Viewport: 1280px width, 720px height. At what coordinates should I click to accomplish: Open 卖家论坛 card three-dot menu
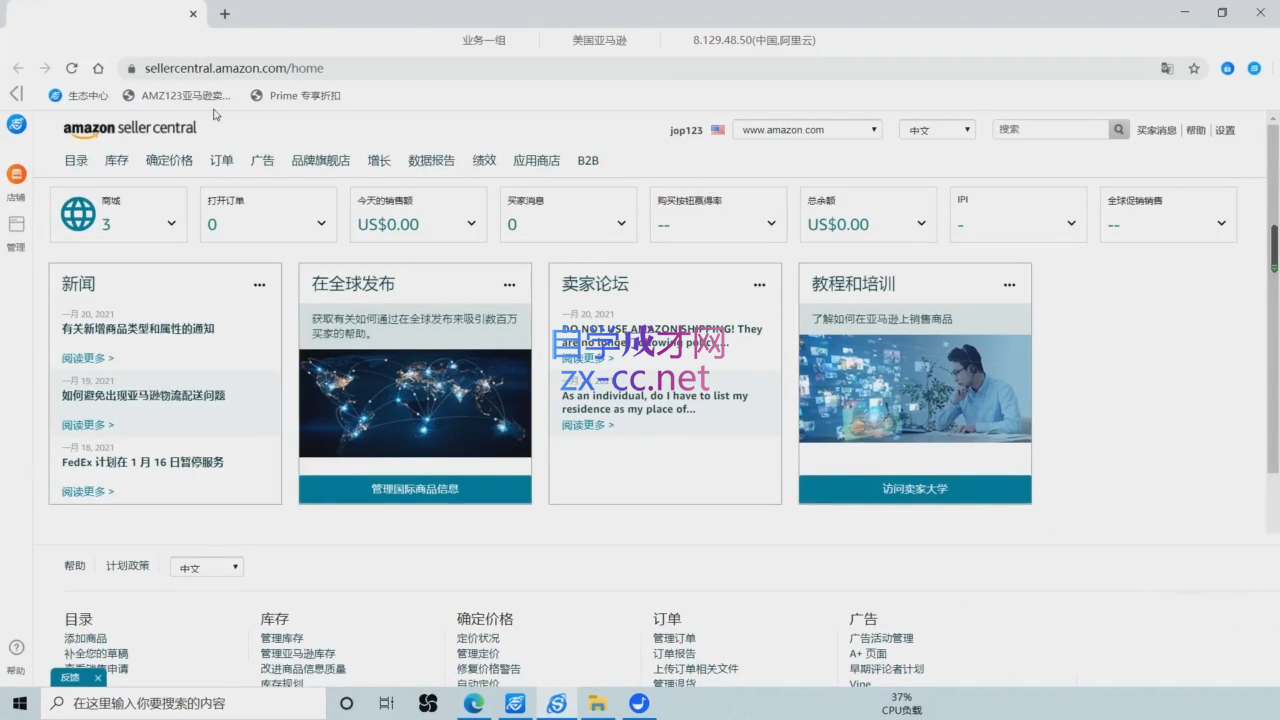pos(760,285)
